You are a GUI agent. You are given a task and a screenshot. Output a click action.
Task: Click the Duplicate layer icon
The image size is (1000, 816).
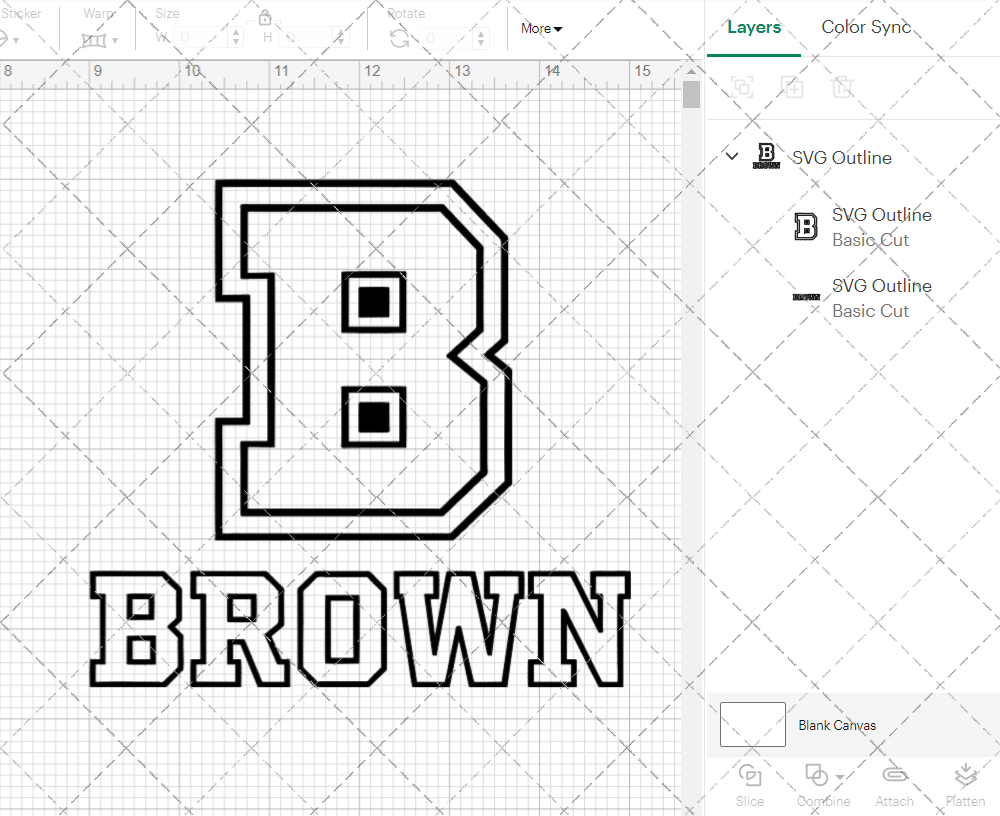click(793, 87)
